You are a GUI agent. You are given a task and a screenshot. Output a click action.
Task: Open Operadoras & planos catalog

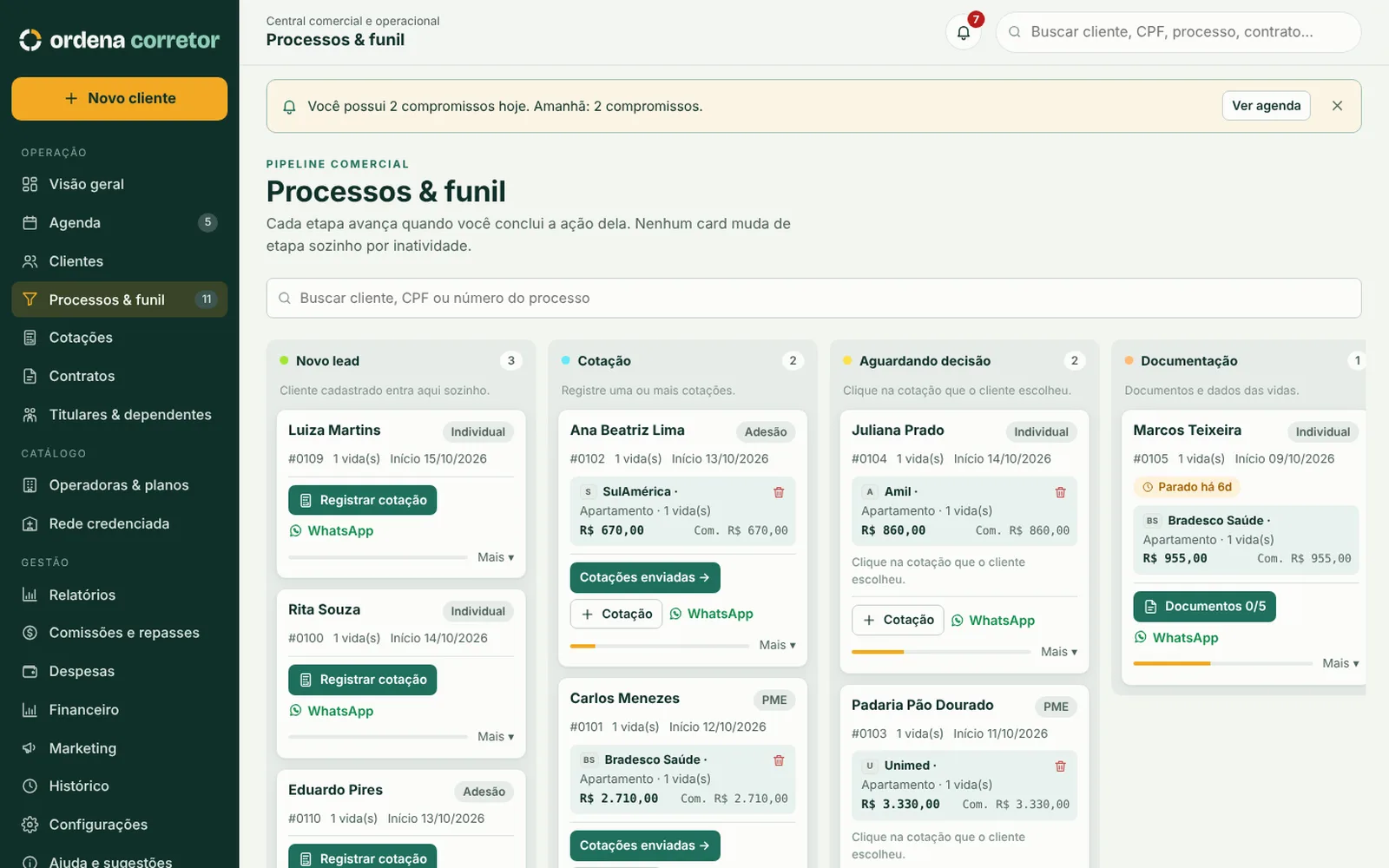[x=120, y=485]
